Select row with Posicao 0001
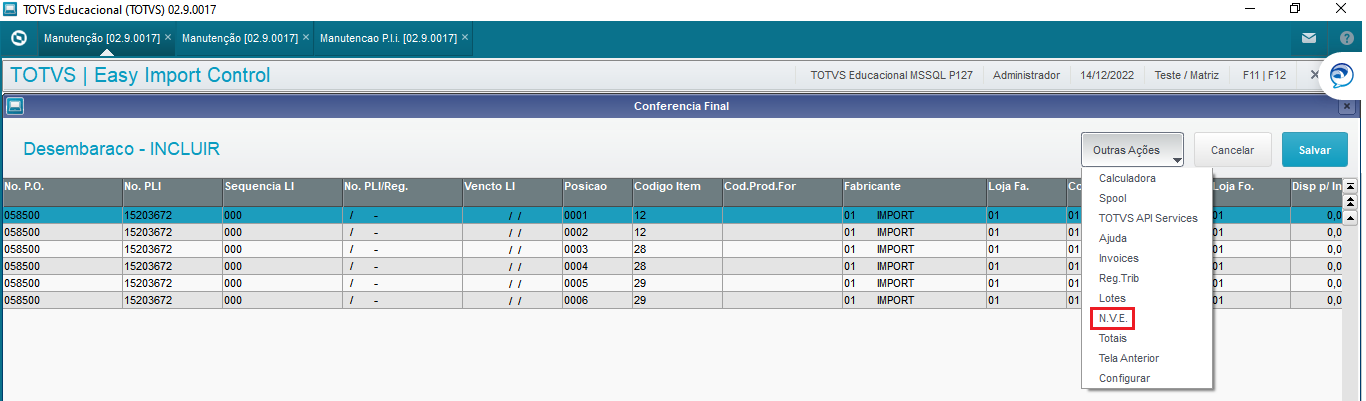The width and height of the screenshot is (1366, 401). point(671,215)
